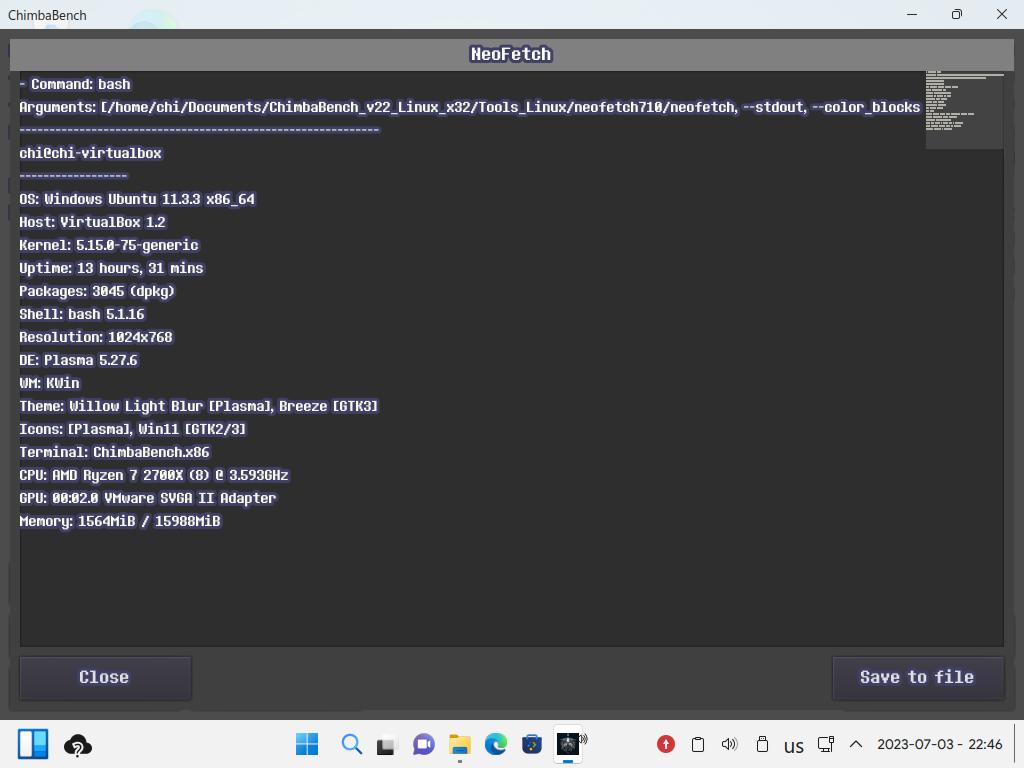Click the 'Kernel: 5.15.0-75-generic' line
Viewport: 1024px width, 768px height.
pos(108,245)
